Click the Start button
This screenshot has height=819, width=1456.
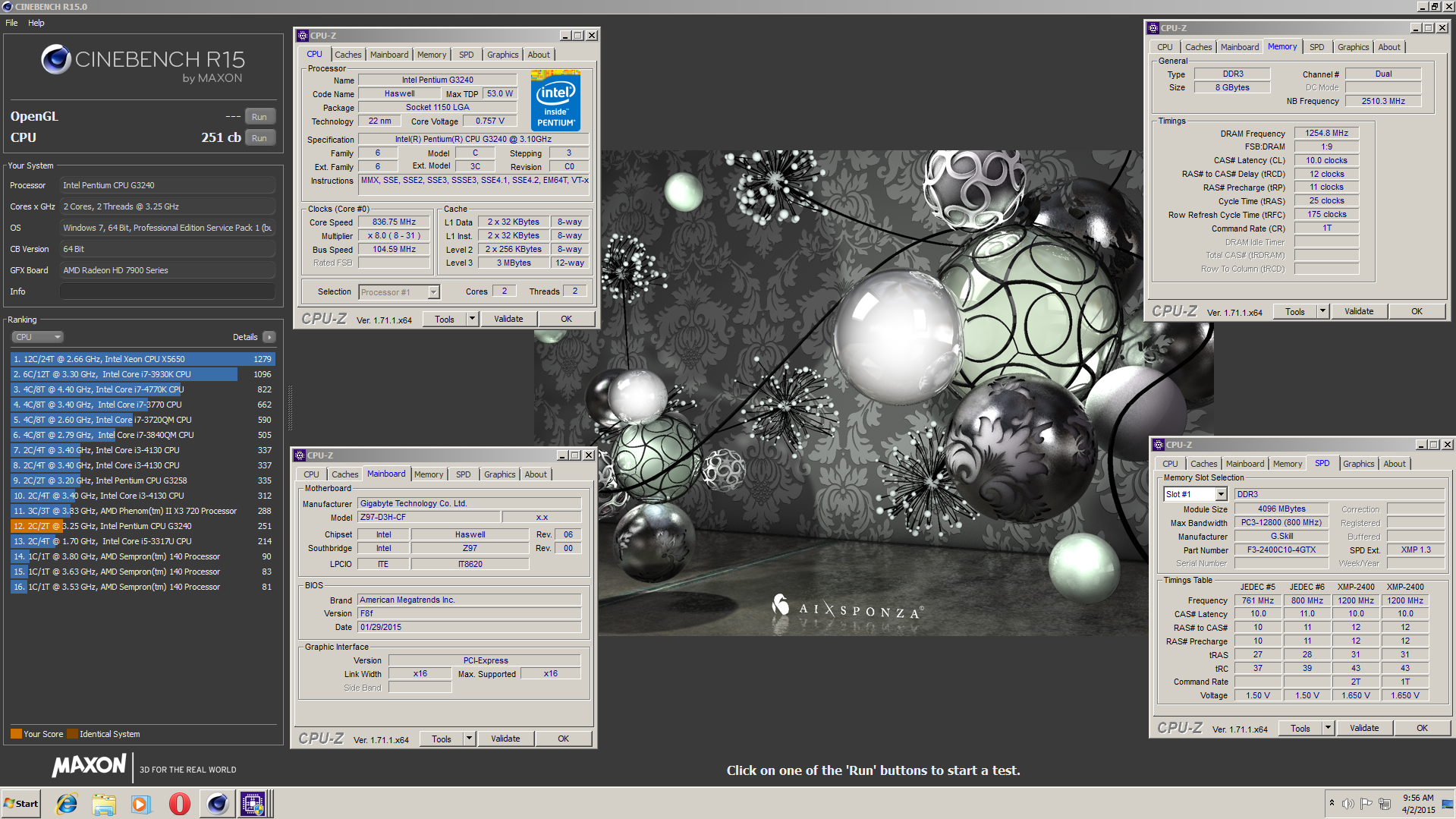coord(21,804)
